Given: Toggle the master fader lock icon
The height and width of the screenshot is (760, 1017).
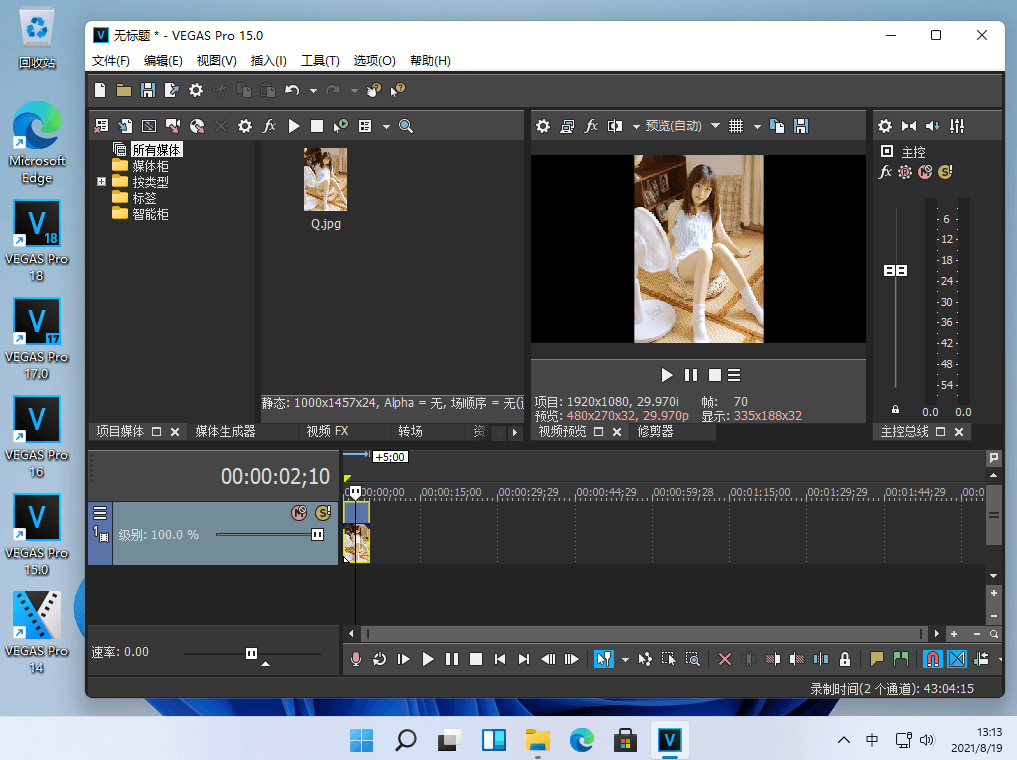Looking at the screenshot, I should [x=896, y=410].
